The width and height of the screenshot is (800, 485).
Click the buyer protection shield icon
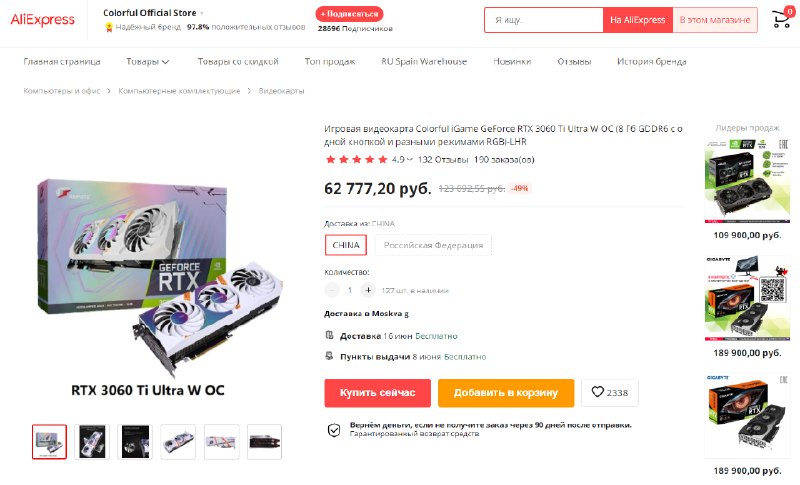point(334,430)
